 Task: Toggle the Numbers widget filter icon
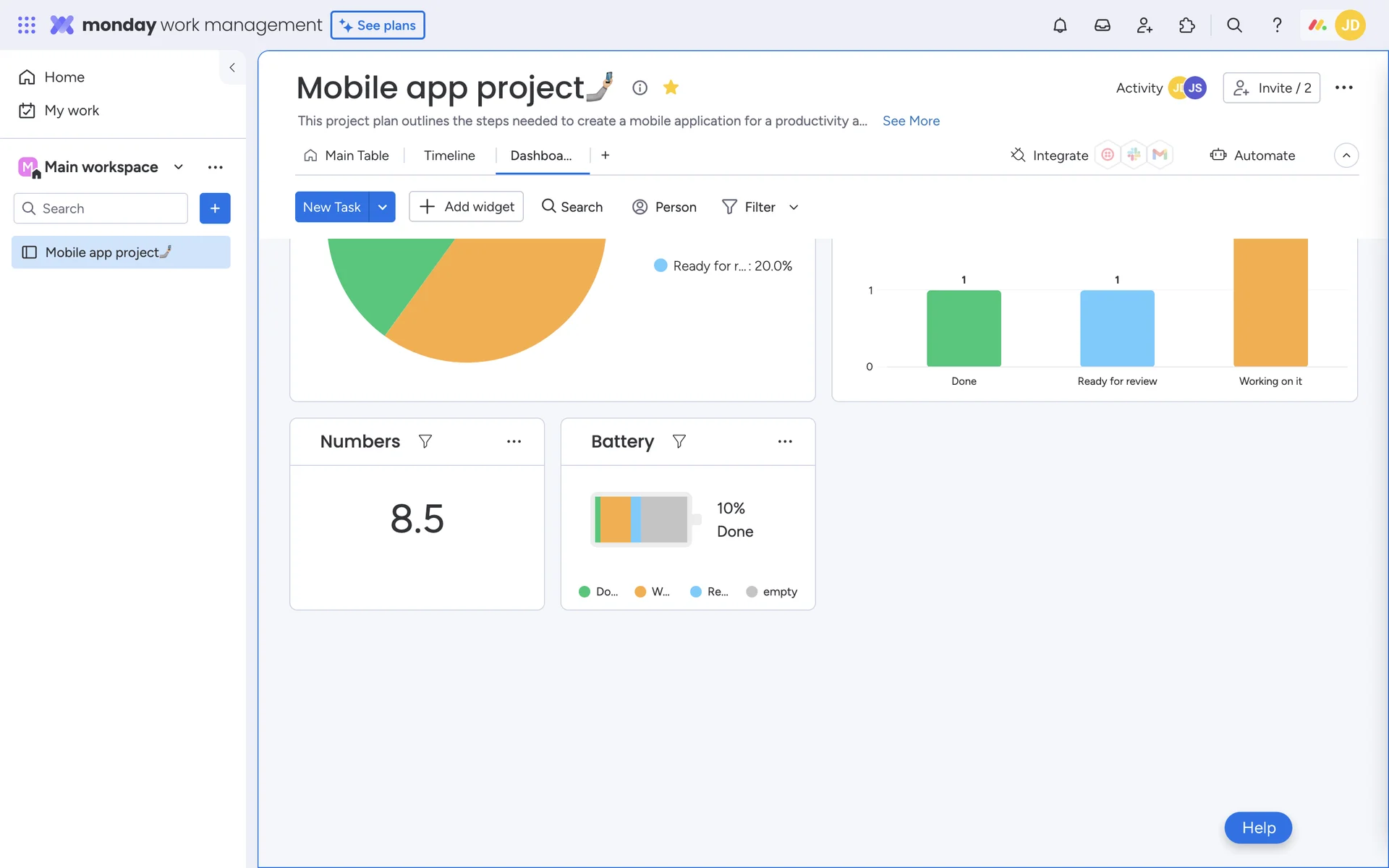pyautogui.click(x=425, y=441)
